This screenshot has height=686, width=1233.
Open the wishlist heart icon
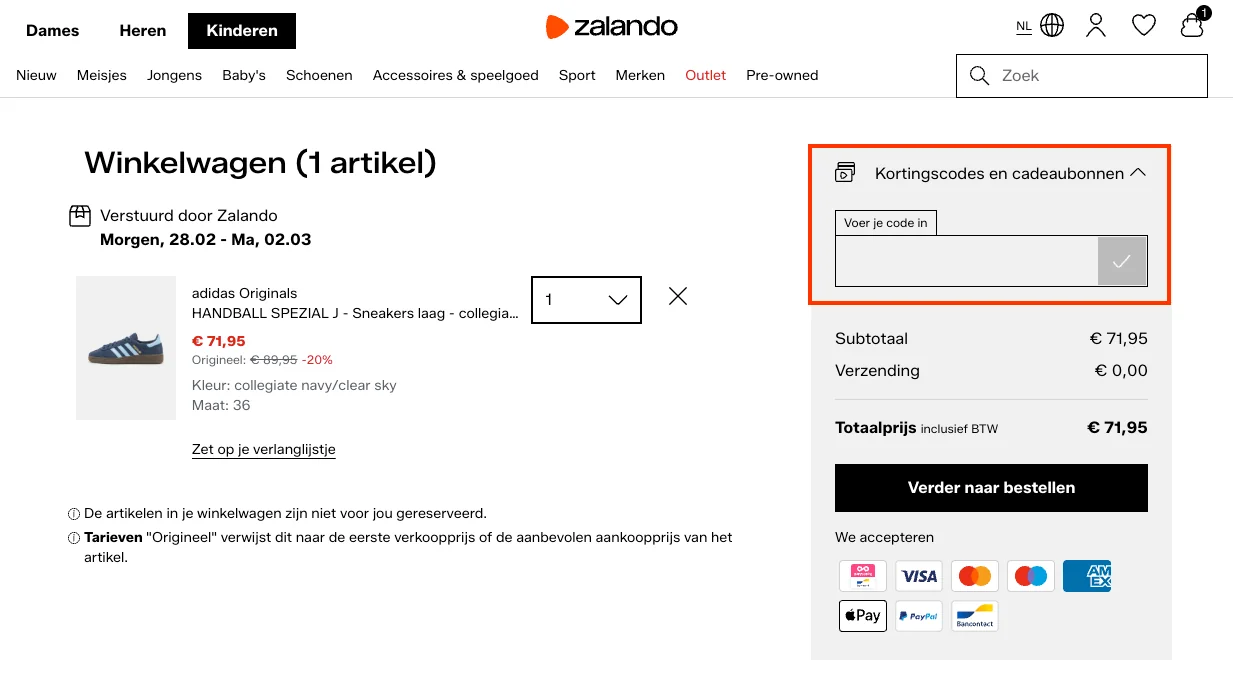(x=1143, y=25)
